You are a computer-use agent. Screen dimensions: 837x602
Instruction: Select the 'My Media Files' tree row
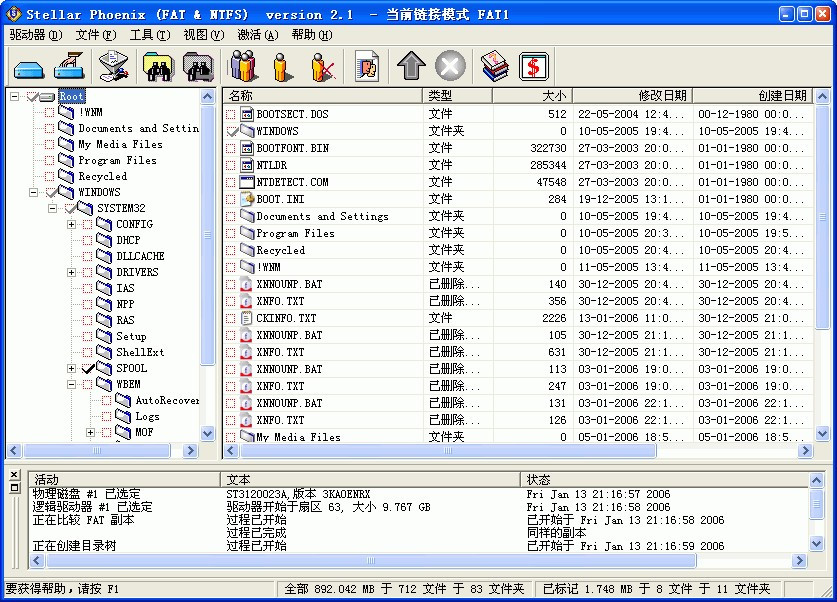tap(120, 145)
